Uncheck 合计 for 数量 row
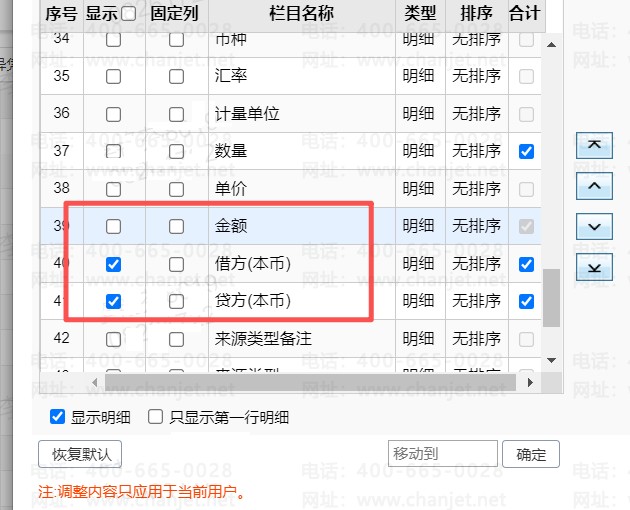This screenshot has width=630, height=510. (x=526, y=152)
